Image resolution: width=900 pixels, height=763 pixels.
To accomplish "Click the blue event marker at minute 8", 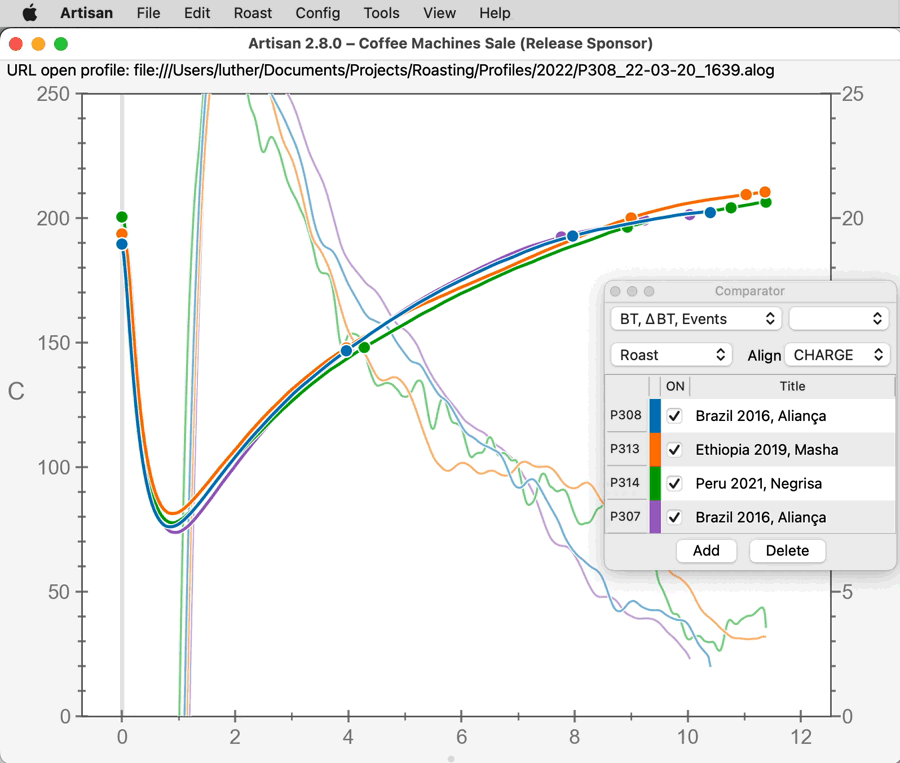I will point(572,236).
